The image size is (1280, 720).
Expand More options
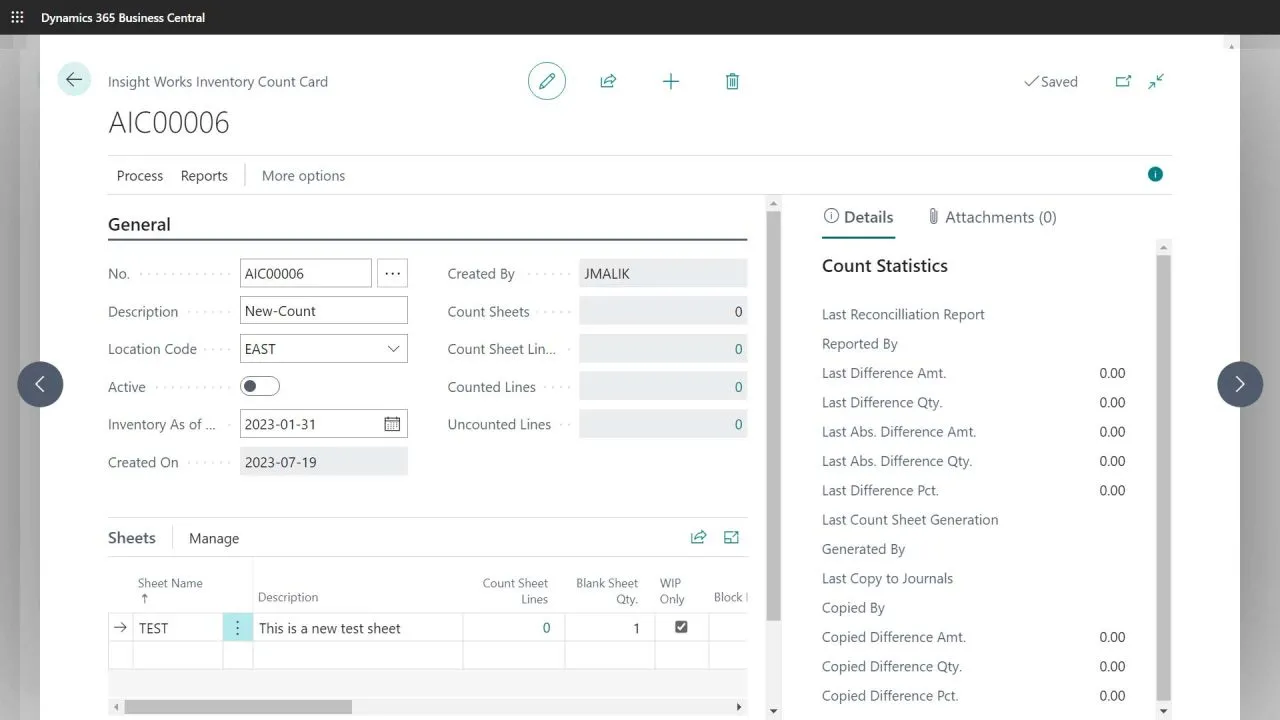tap(302, 175)
